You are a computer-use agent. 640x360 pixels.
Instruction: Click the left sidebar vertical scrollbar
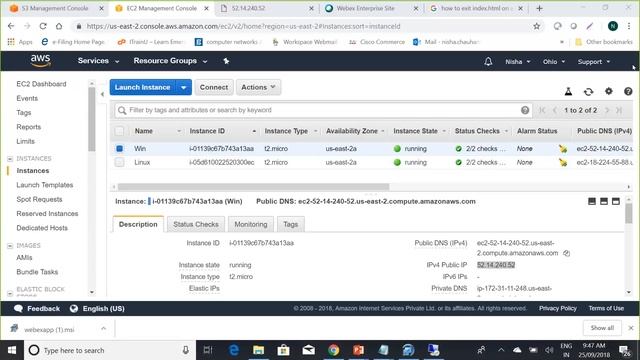(91, 119)
